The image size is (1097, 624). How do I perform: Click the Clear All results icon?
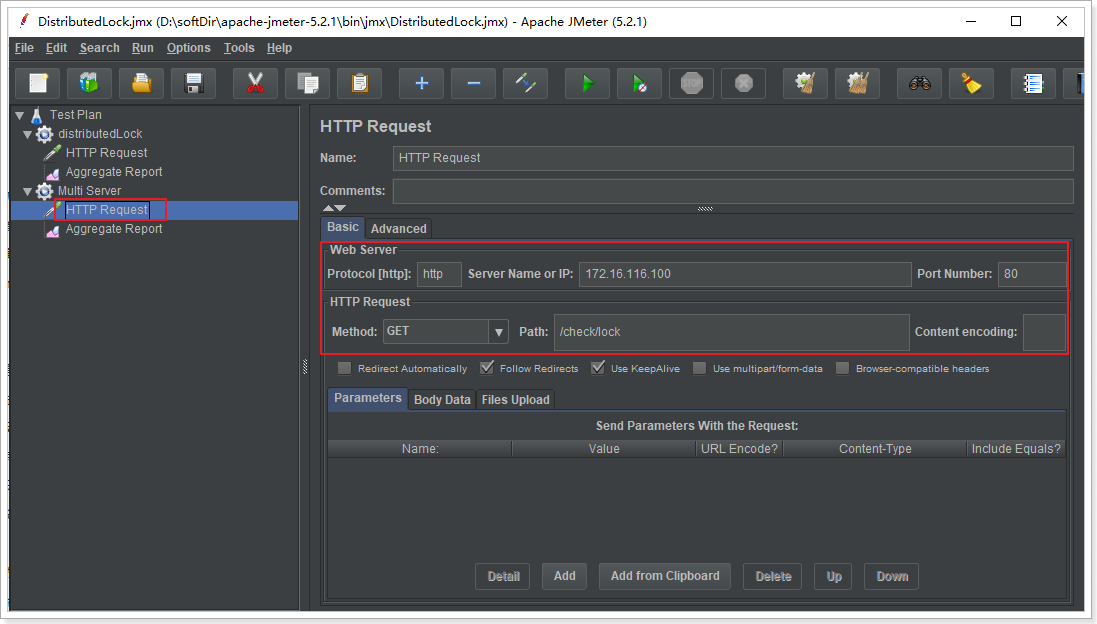coord(858,84)
